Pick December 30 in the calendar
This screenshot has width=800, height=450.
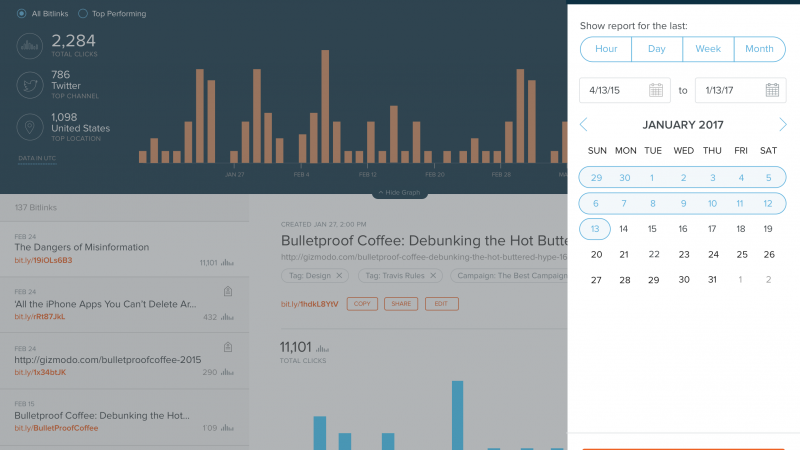coord(624,178)
